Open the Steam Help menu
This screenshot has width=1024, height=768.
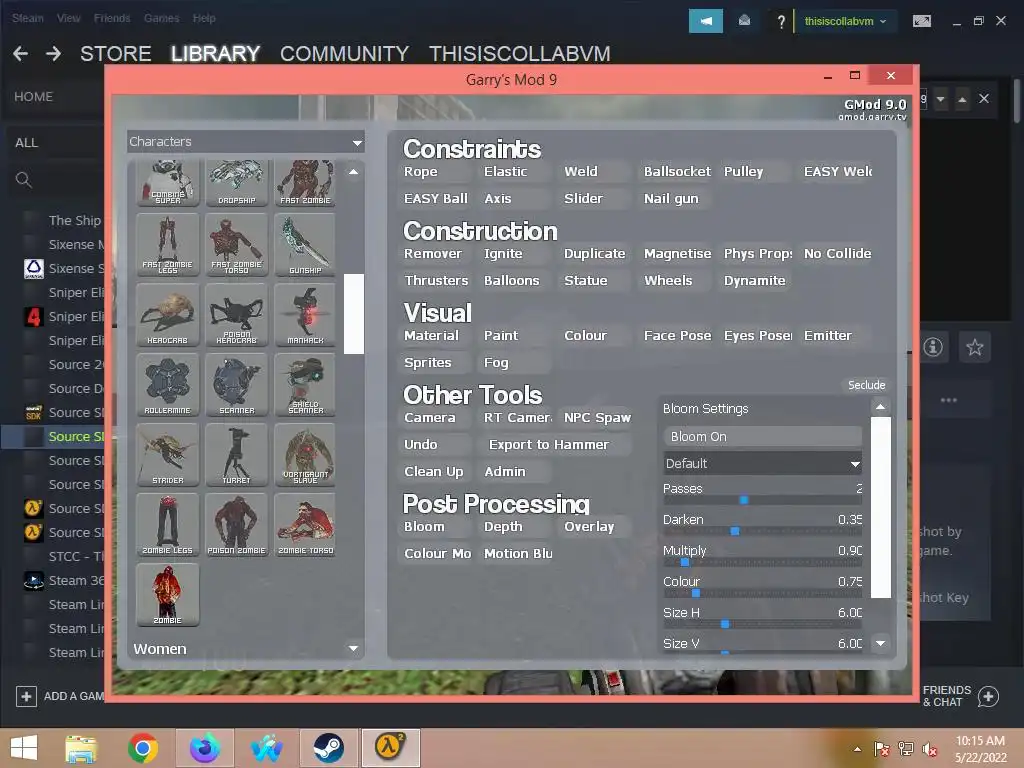(204, 18)
